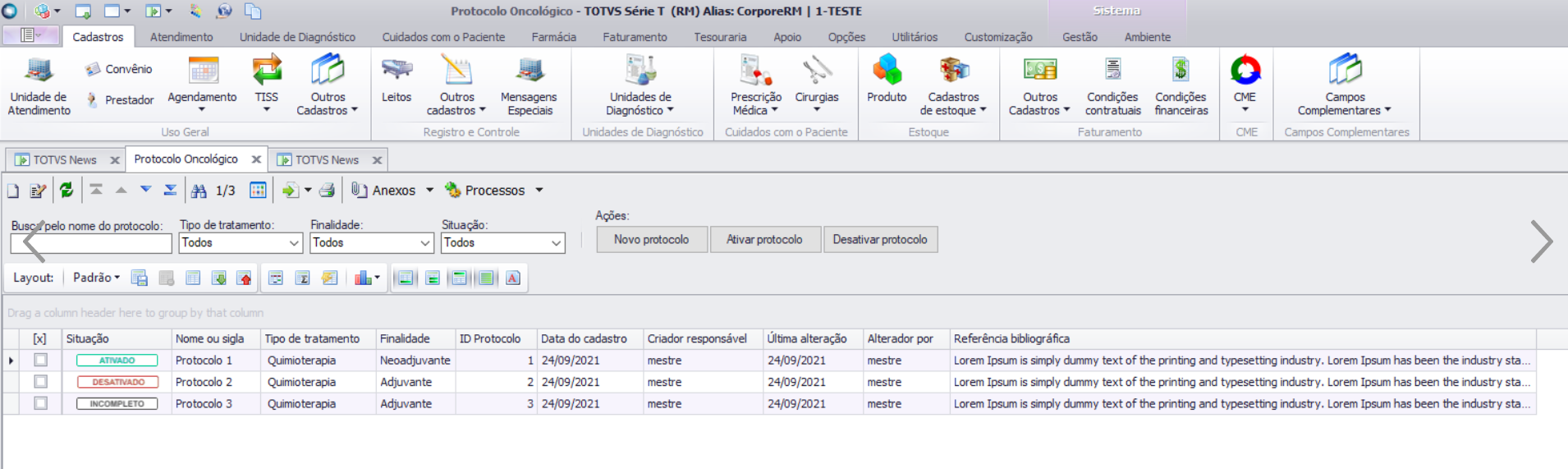Switch to the Farmácia ribbon tab
Viewport: 1568px width, 469px height.
(554, 37)
